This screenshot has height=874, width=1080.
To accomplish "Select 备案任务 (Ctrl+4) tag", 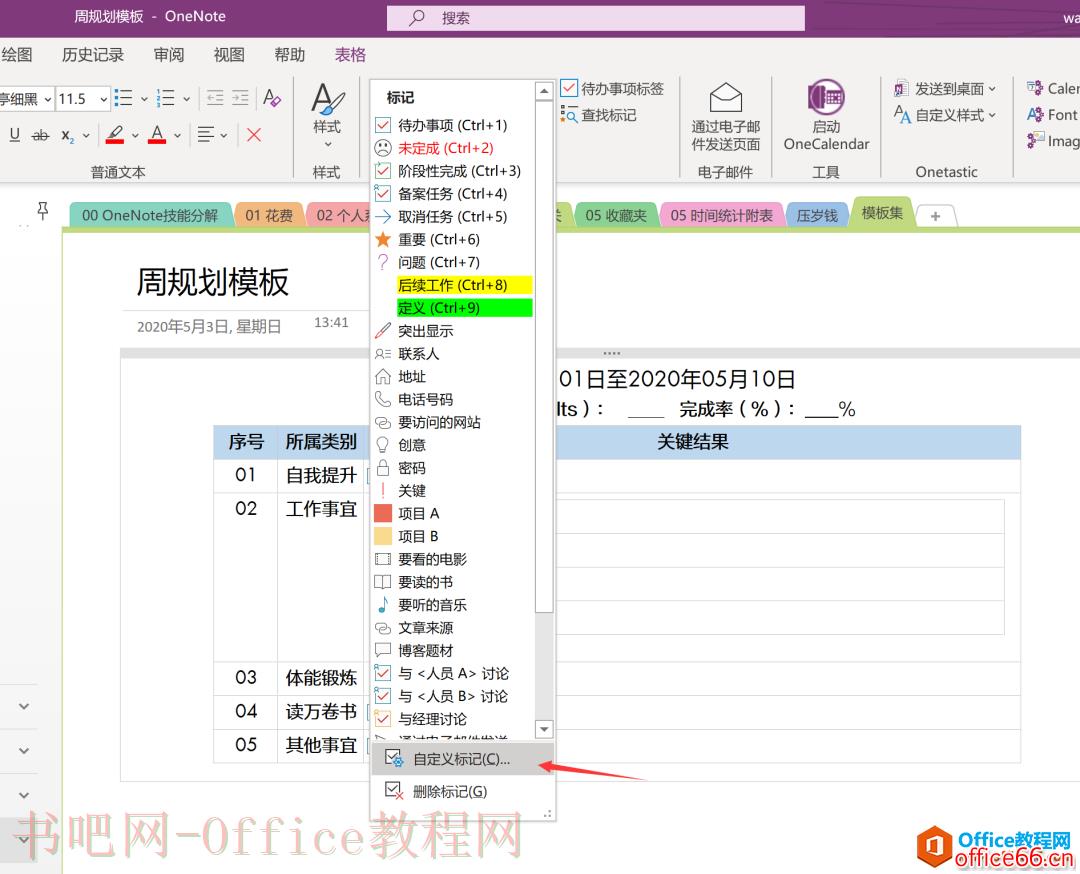I will click(x=453, y=194).
